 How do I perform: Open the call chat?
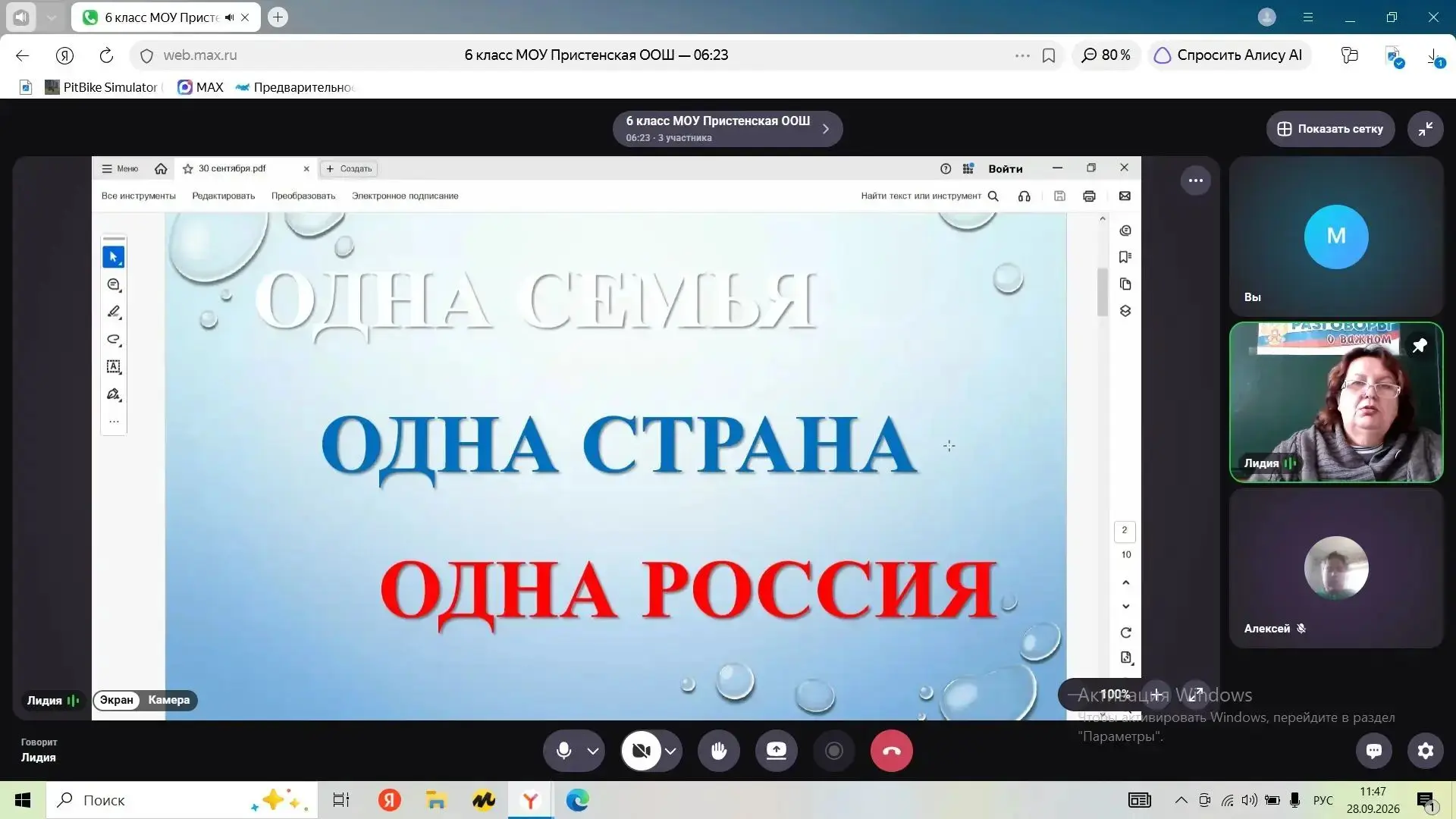(x=1374, y=751)
